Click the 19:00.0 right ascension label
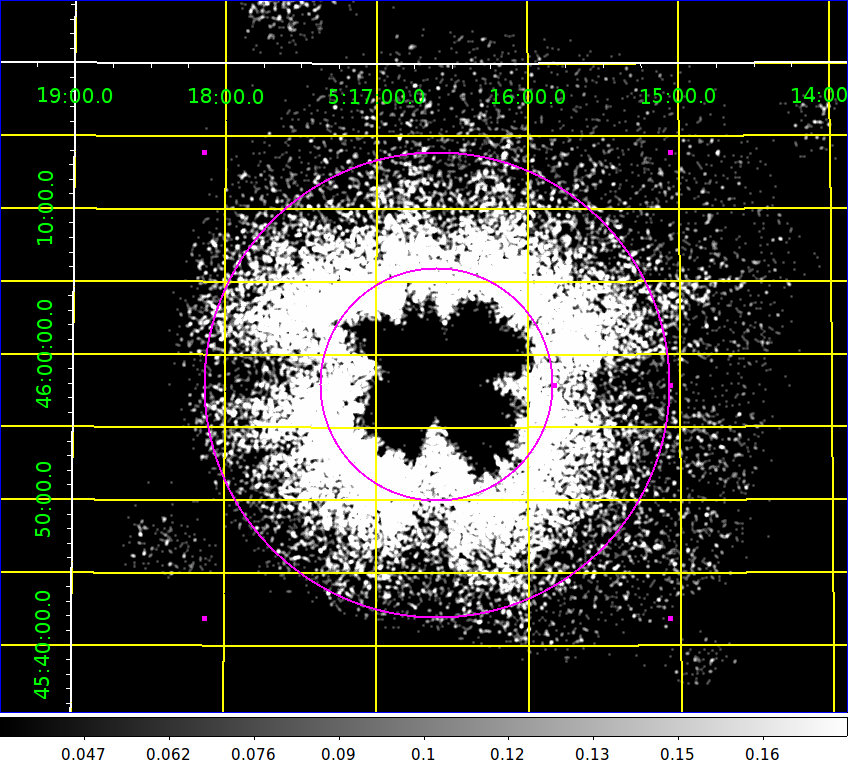The image size is (848, 761). tap(75, 96)
